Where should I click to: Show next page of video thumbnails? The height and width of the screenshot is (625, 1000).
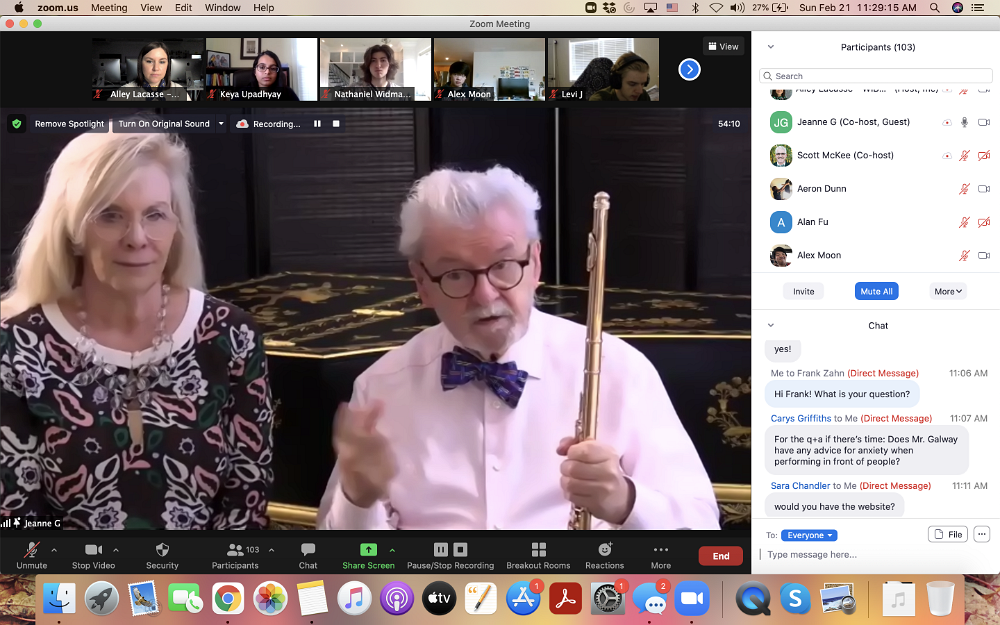689,69
